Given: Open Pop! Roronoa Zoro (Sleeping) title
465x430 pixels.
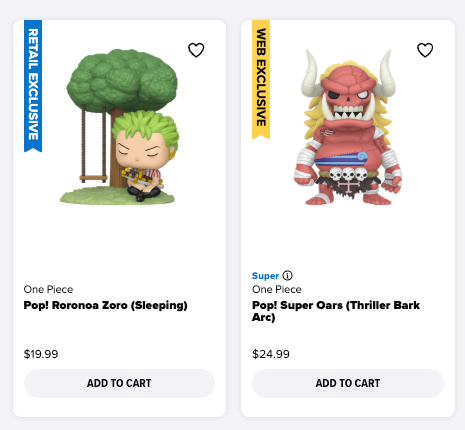Looking at the screenshot, I should coord(105,305).
